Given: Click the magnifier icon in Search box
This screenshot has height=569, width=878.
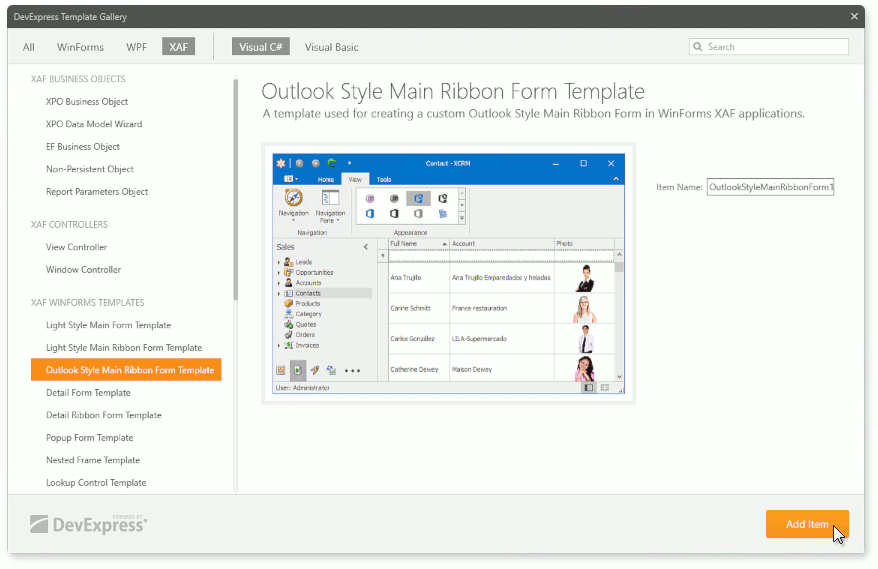Looking at the screenshot, I should tap(698, 46).
